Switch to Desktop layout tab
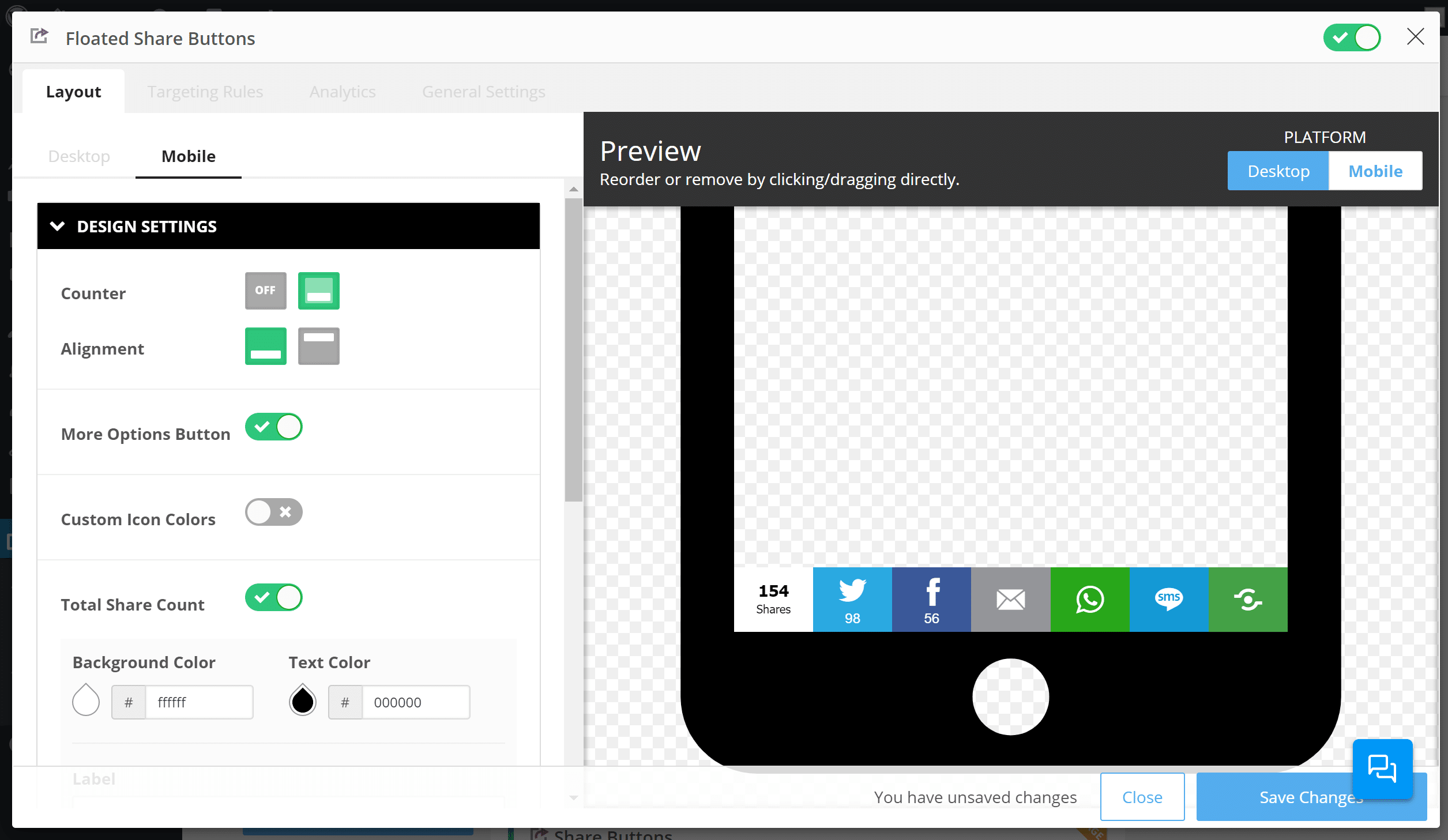This screenshot has width=1448, height=840. 79,156
